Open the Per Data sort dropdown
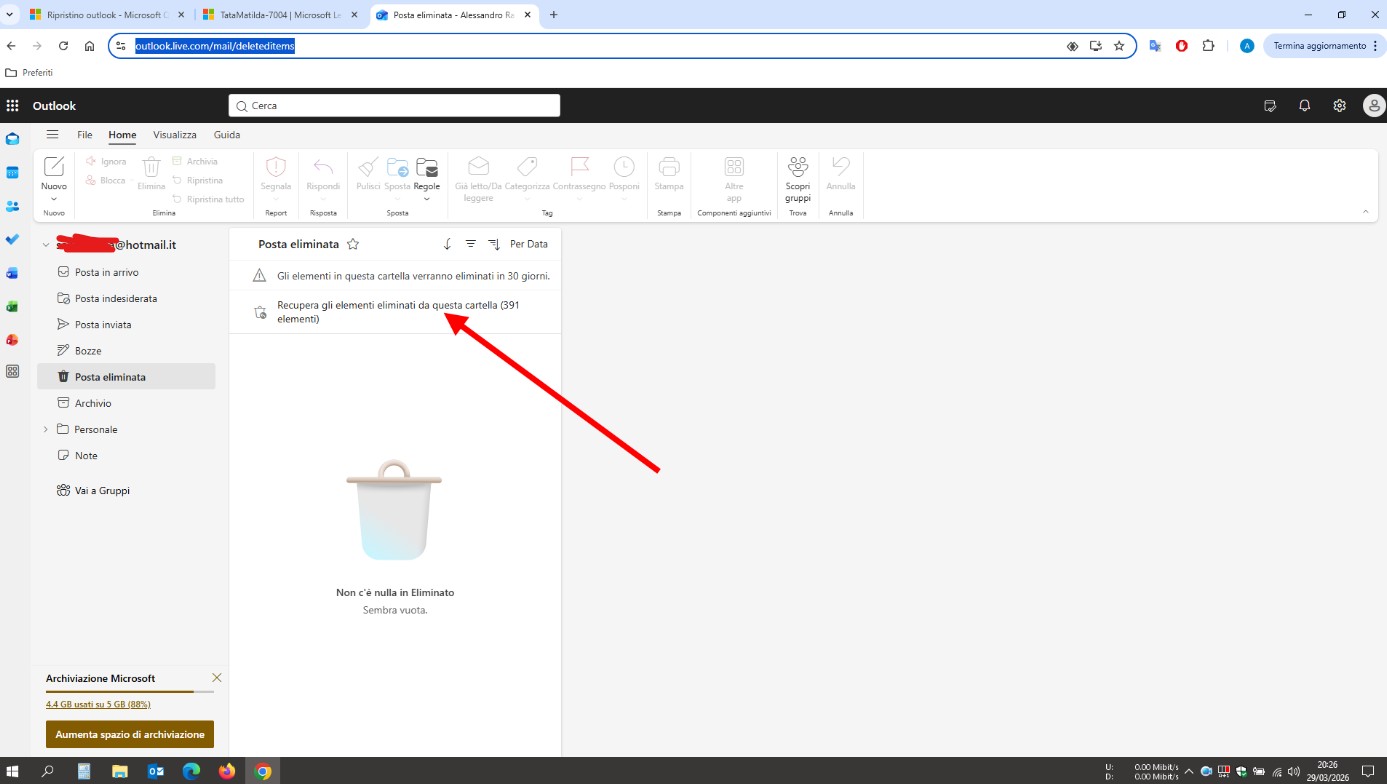The width and height of the screenshot is (1387, 784). point(529,244)
